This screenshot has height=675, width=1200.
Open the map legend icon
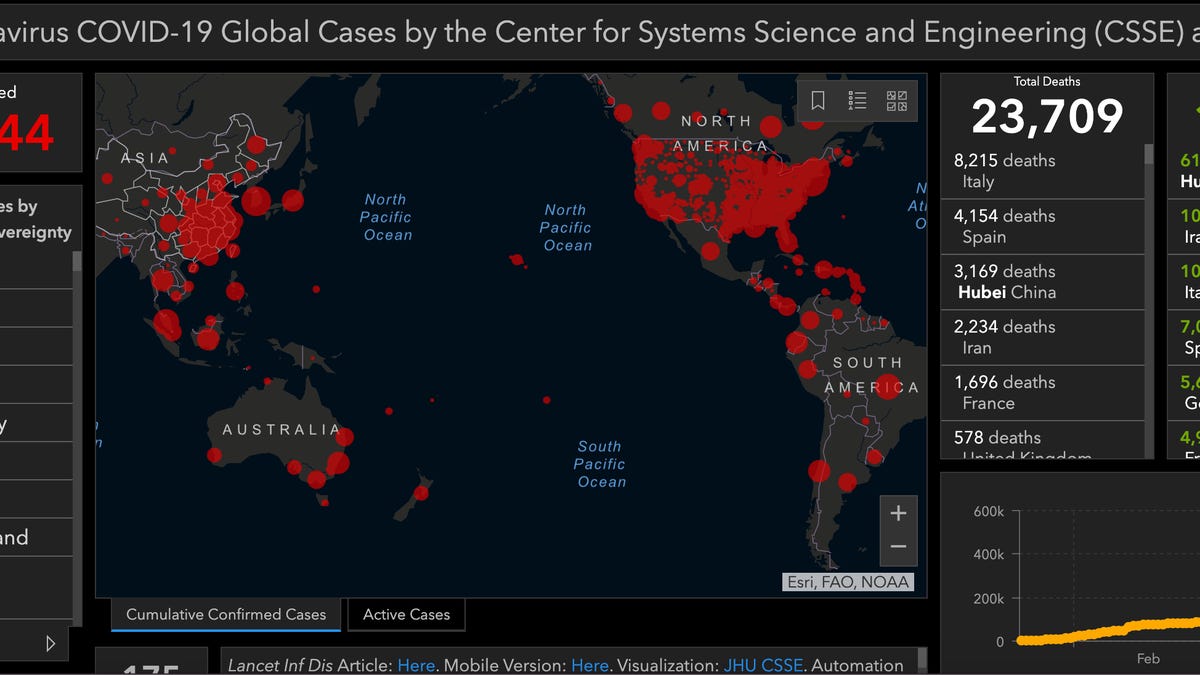point(857,100)
